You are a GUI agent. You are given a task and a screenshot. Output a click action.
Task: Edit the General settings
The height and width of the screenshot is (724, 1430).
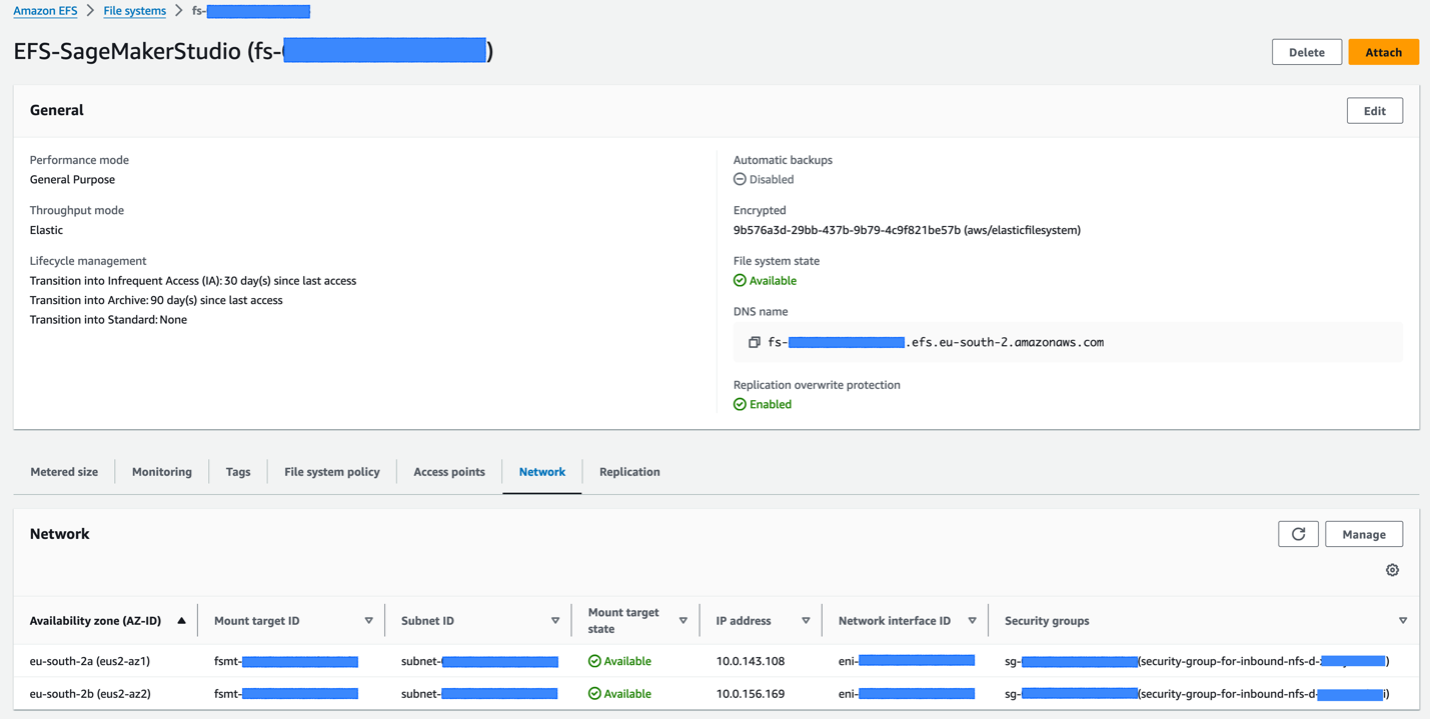[1375, 111]
